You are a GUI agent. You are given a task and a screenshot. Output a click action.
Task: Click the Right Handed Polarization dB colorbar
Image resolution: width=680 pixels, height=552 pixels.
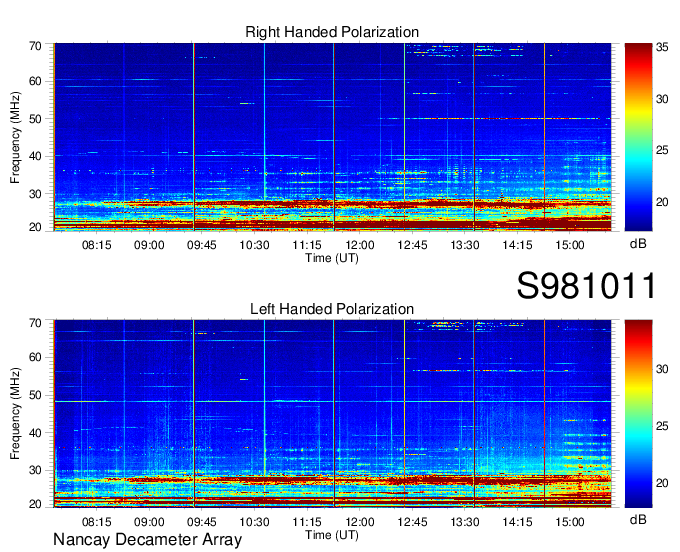(638, 137)
